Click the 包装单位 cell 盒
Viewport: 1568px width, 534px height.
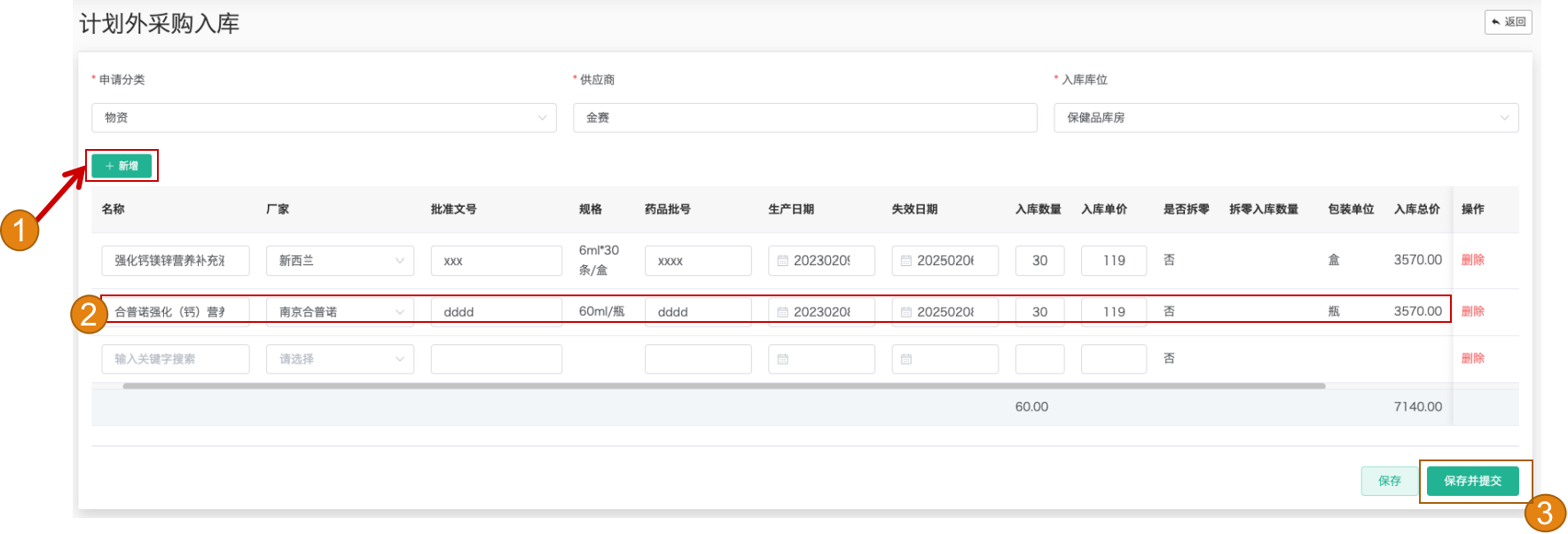point(1333,260)
